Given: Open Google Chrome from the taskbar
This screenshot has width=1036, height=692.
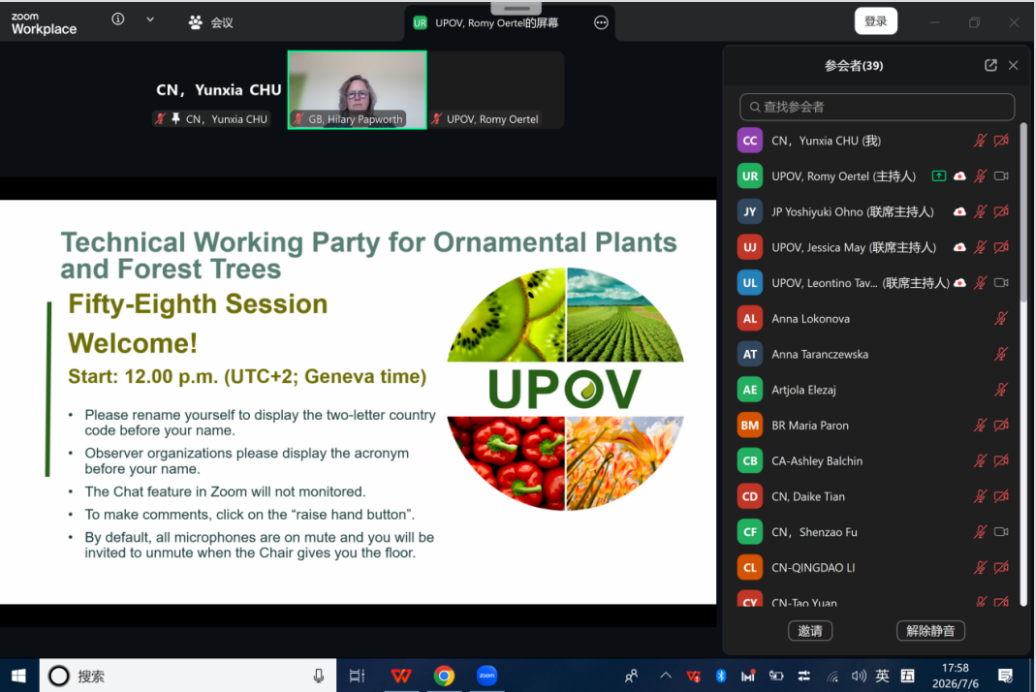Looking at the screenshot, I should point(444,675).
